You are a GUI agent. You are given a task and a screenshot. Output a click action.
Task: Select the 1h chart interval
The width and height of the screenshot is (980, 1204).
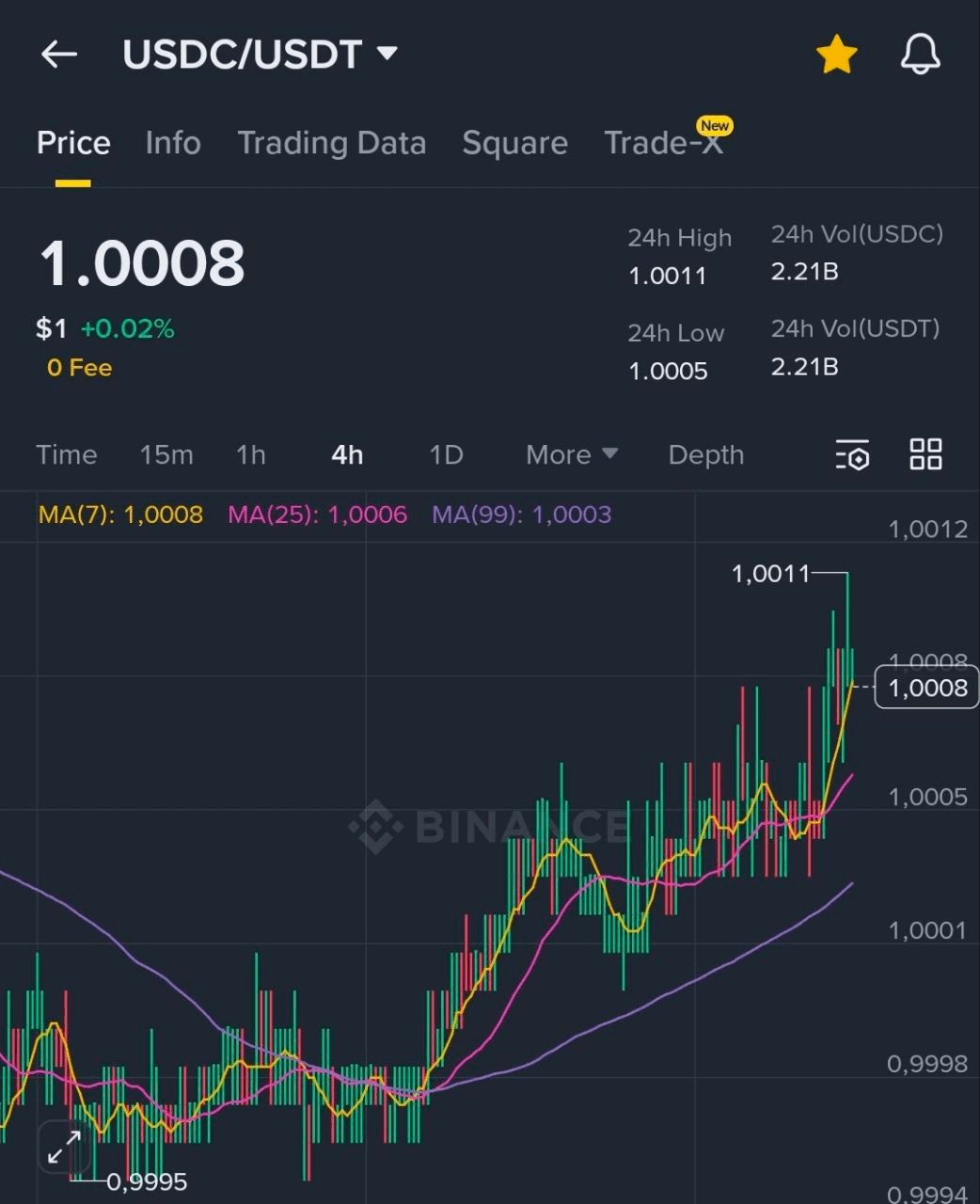(x=250, y=455)
